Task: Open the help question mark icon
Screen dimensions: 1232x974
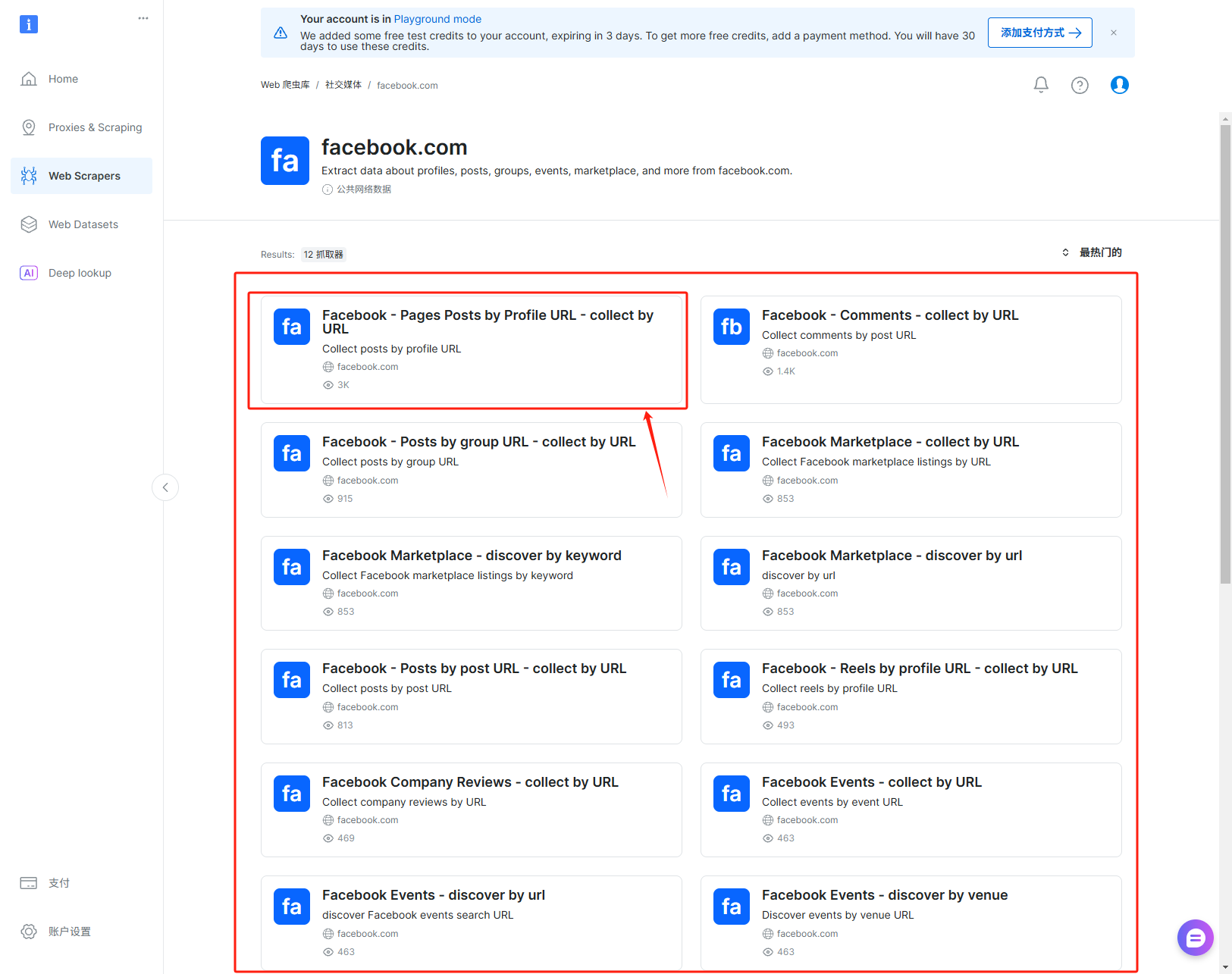Action: (x=1080, y=85)
